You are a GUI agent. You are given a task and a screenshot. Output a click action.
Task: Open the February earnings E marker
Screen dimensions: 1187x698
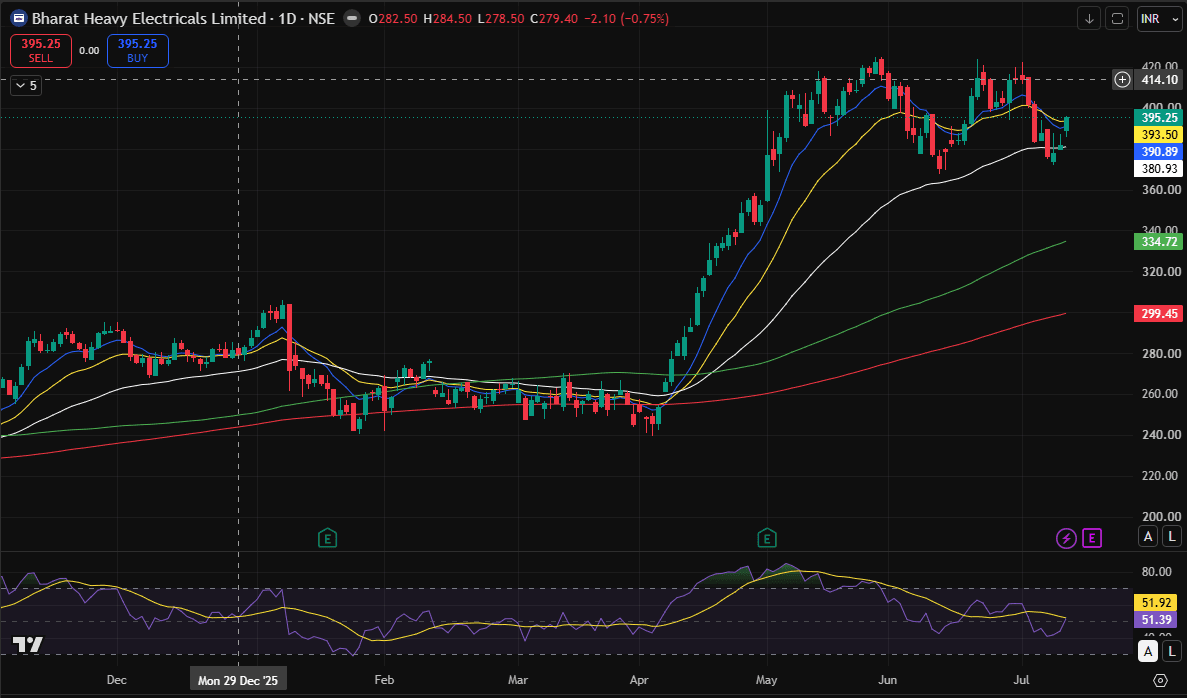327,538
